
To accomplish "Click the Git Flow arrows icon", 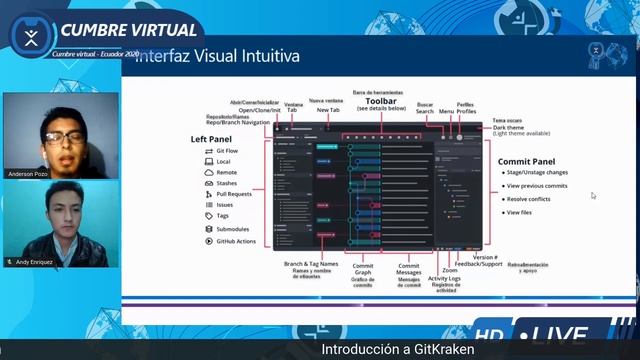I will (209, 151).
